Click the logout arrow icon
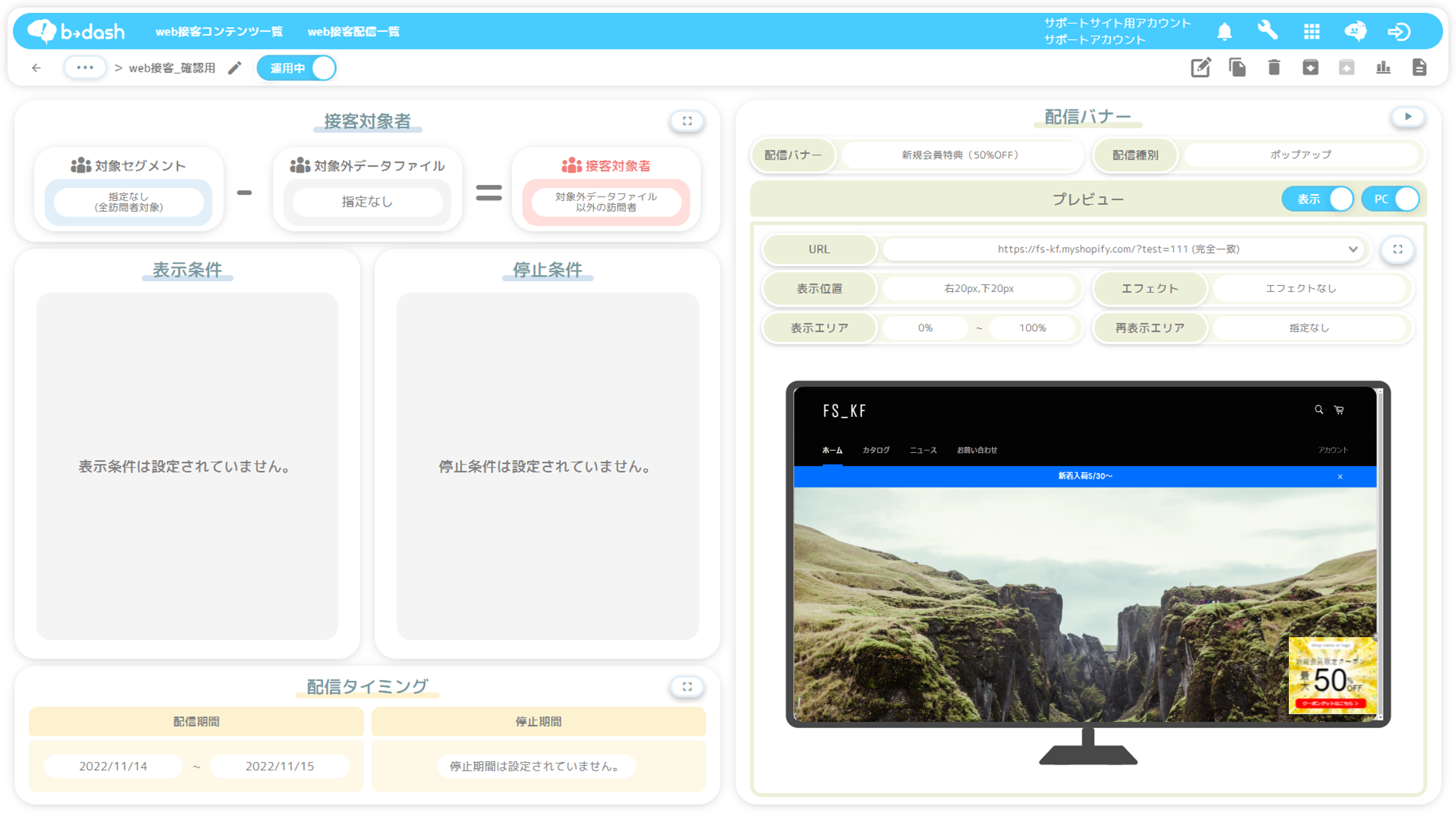The width and height of the screenshot is (1456, 819). [x=1399, y=32]
